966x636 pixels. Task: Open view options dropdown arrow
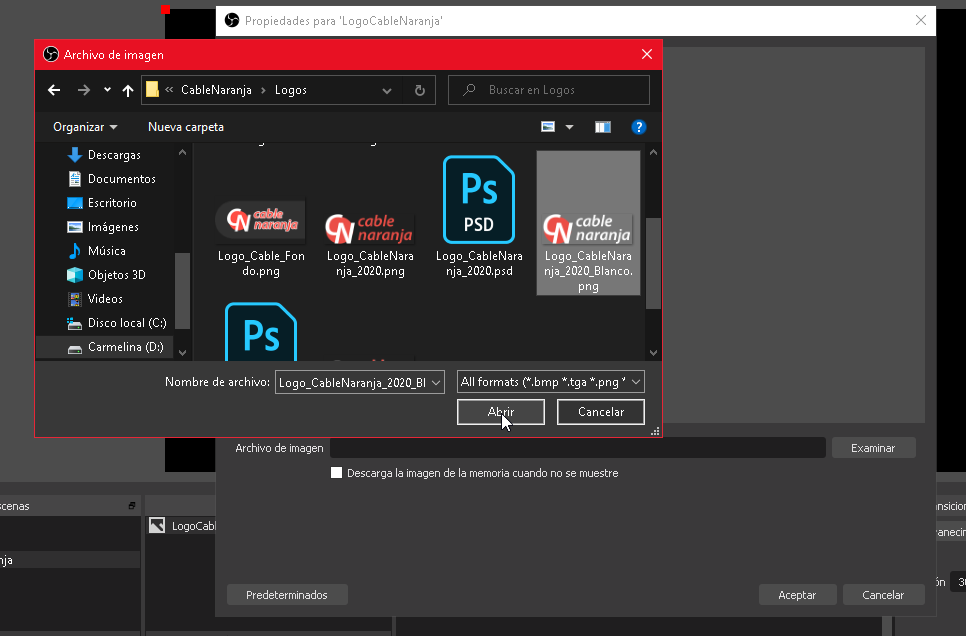(x=569, y=128)
